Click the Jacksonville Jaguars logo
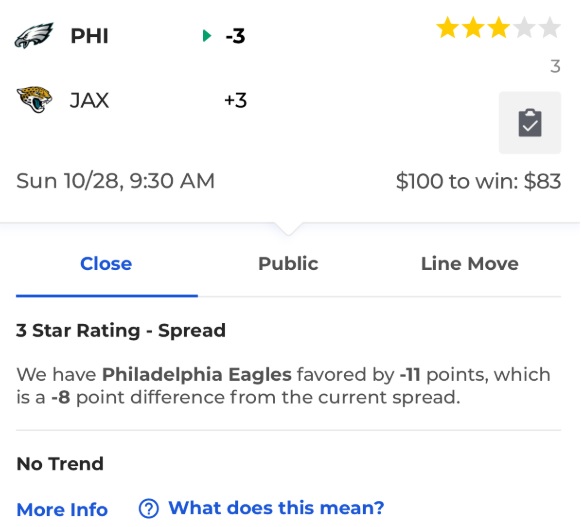 tap(34, 100)
